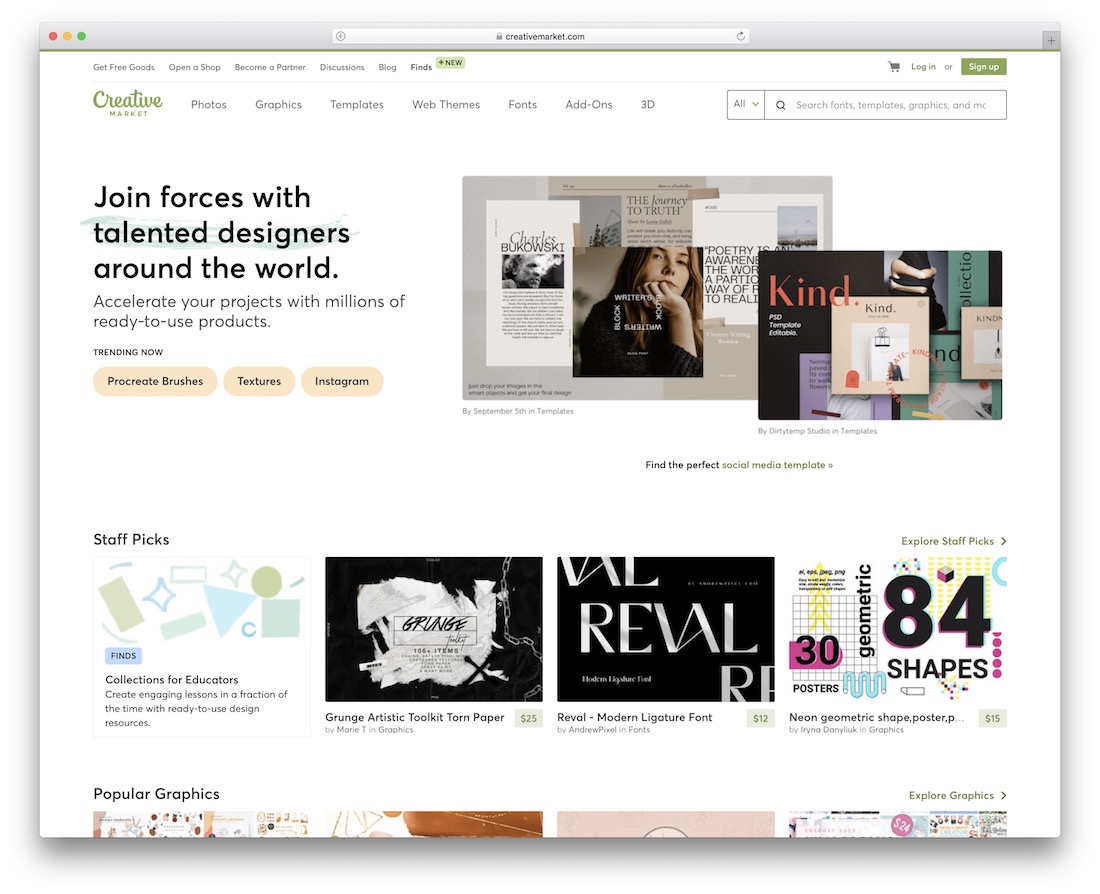Open the Templates menu

tap(356, 105)
